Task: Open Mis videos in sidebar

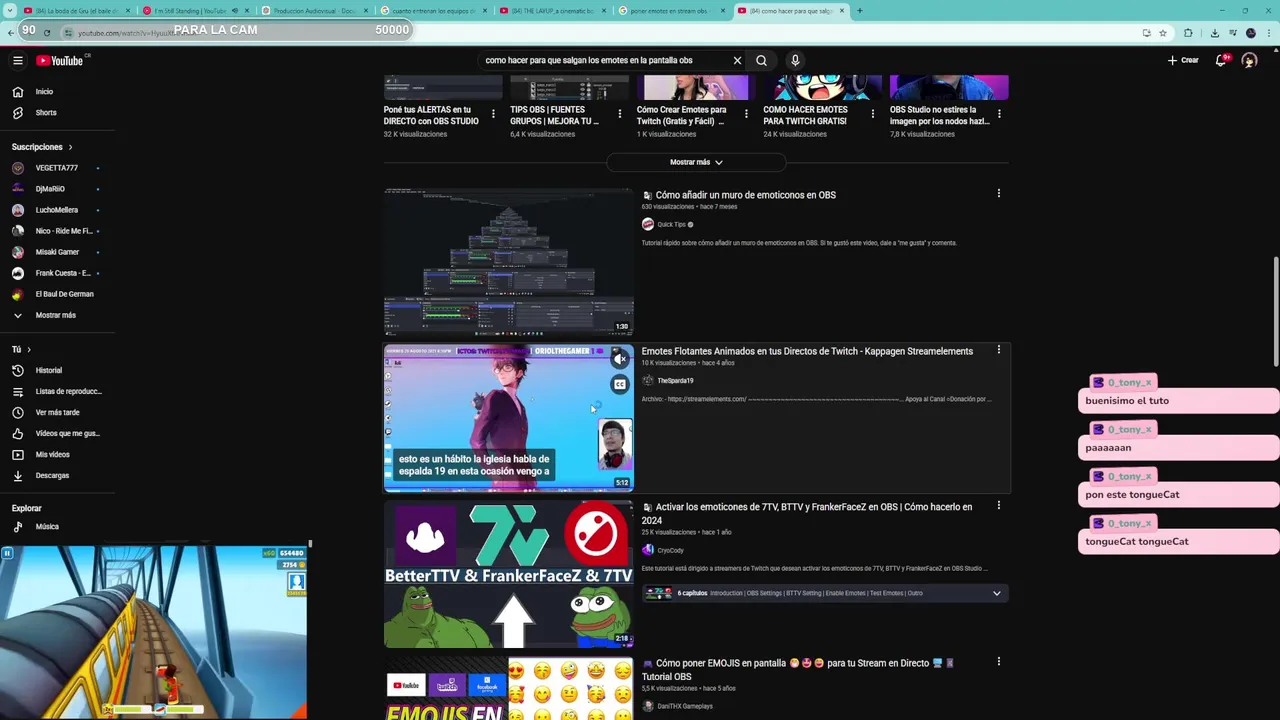Action: point(55,454)
